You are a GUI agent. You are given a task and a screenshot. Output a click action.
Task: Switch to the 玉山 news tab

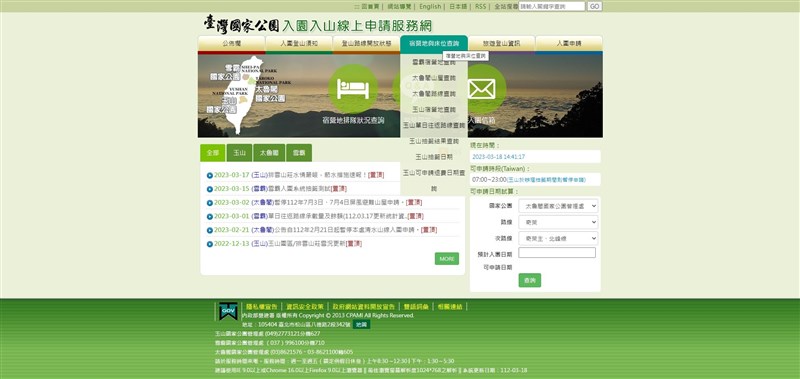(239, 153)
